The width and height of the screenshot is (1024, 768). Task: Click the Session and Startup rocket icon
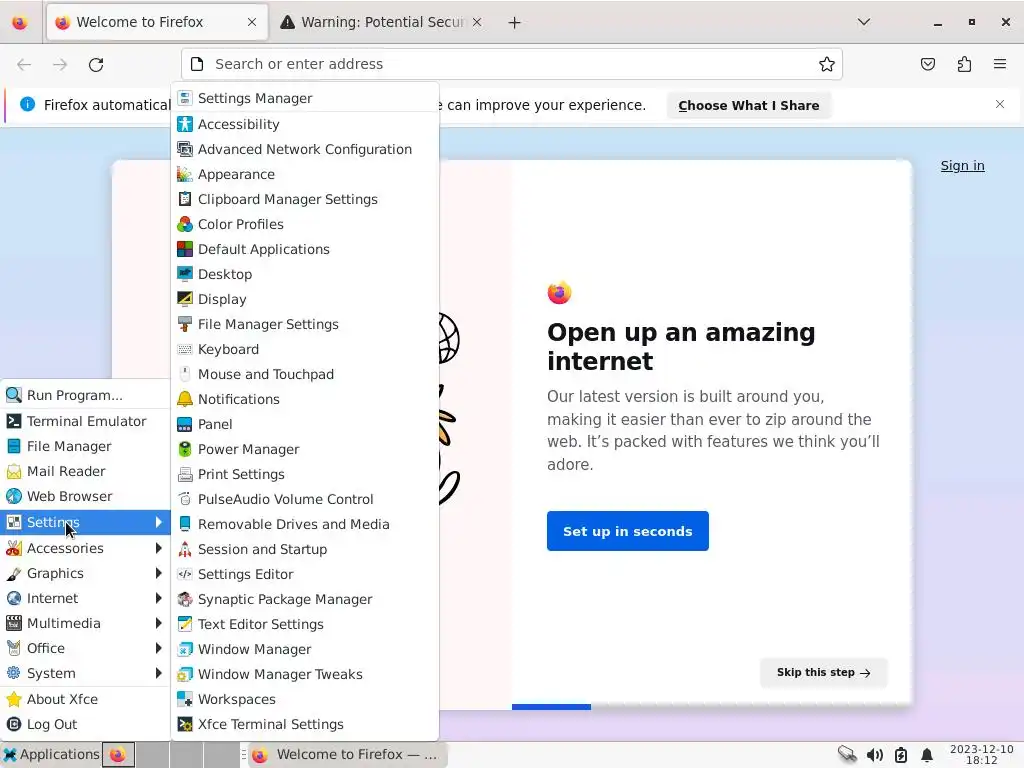[x=185, y=549]
